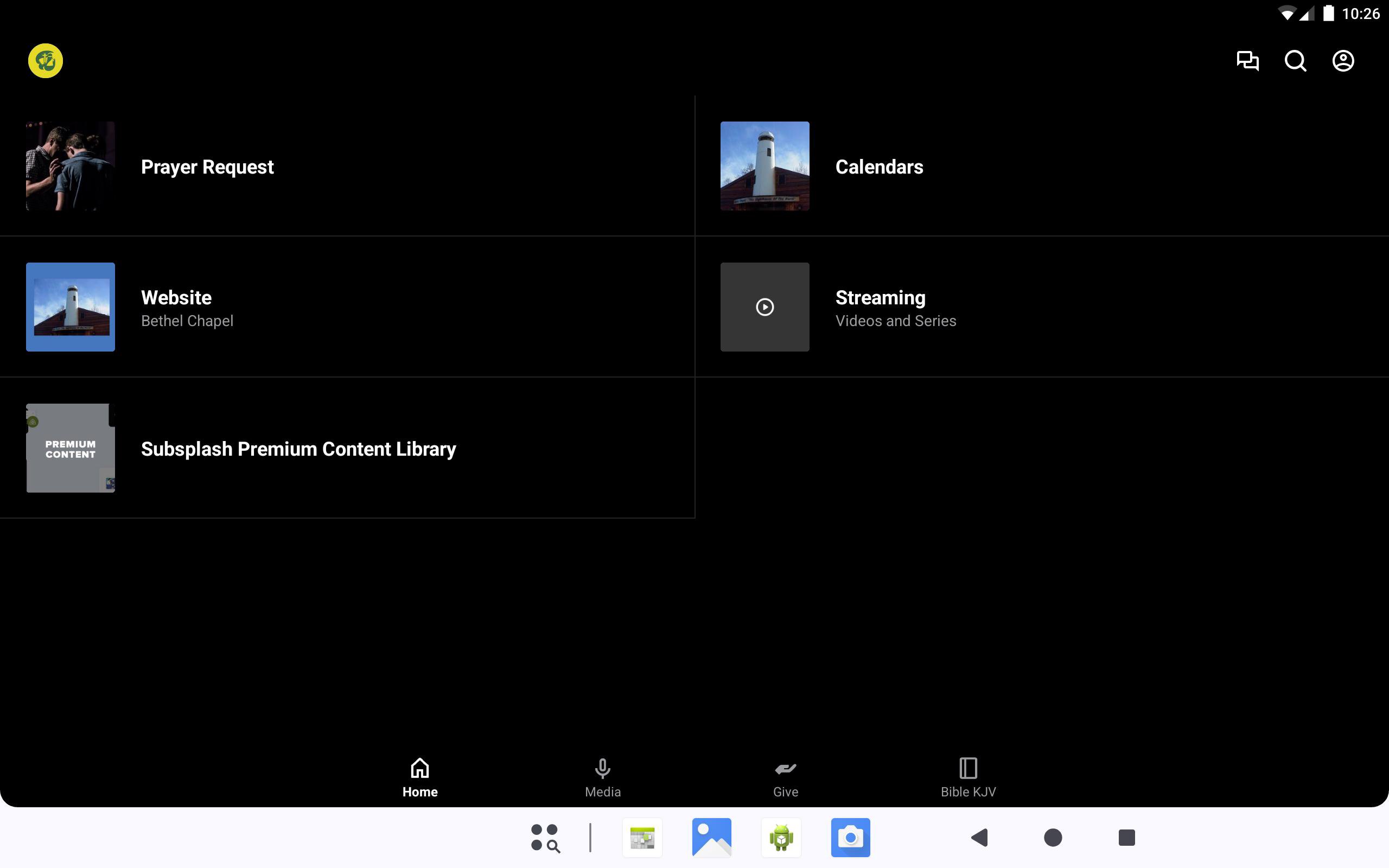Open the user profile icon
The image size is (1389, 868).
click(1342, 61)
